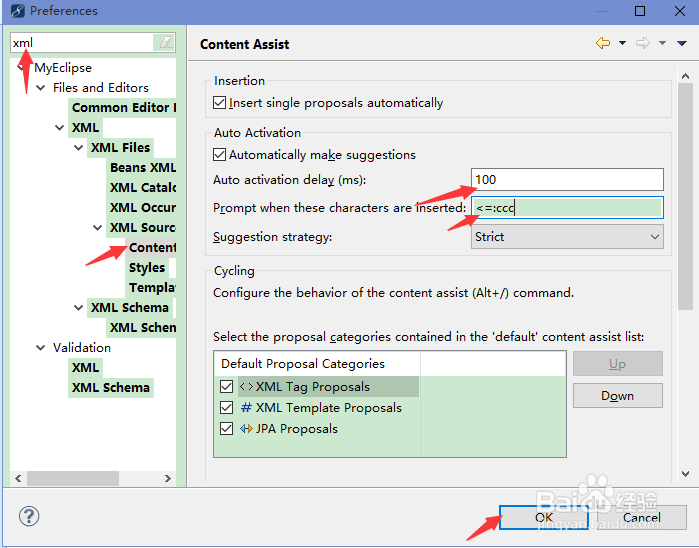This screenshot has height=548, width=699.
Task: Select the JPA Proposals row text
Action: (x=296, y=429)
